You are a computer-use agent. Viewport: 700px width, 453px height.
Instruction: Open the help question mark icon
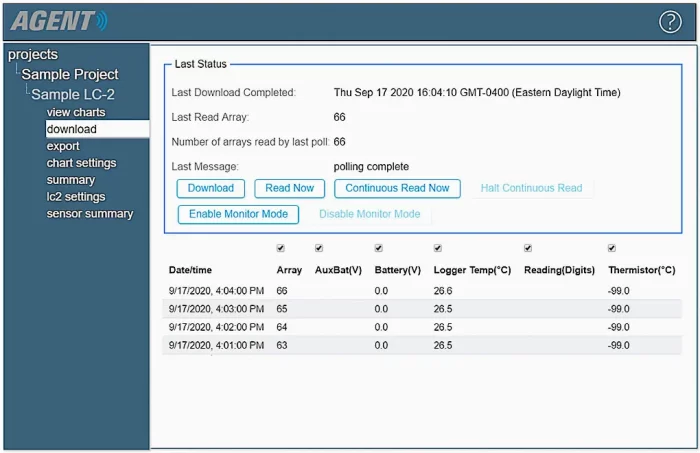tap(670, 22)
